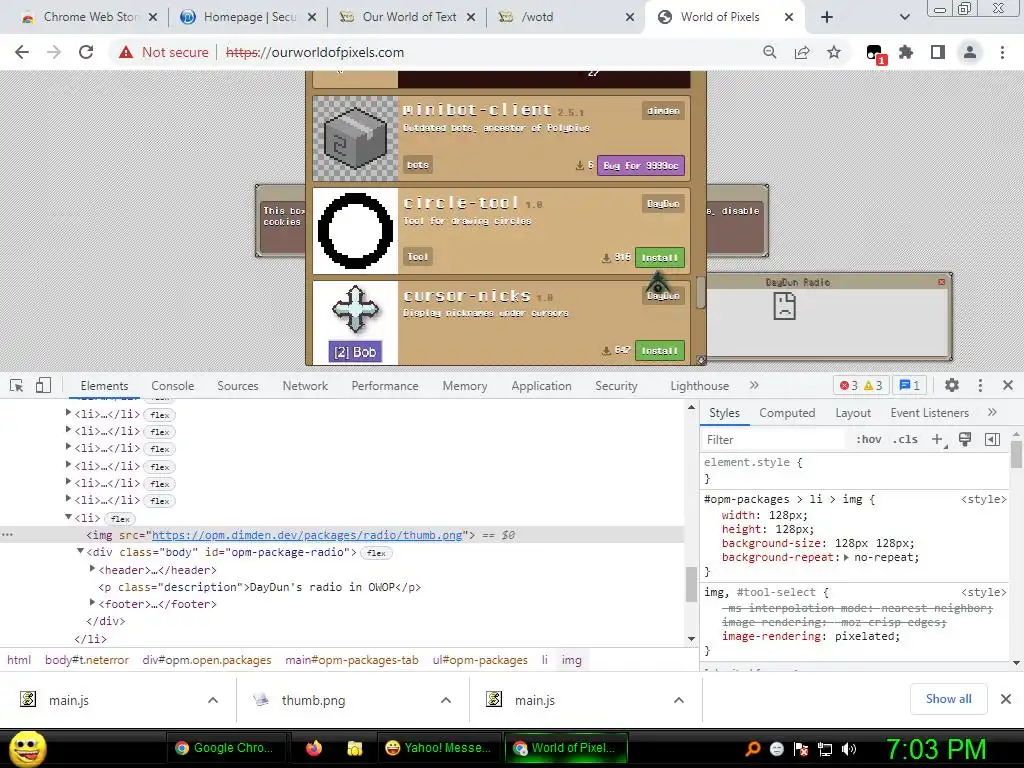Open a new browser tab
The width and height of the screenshot is (1024, 768).
[827, 17]
